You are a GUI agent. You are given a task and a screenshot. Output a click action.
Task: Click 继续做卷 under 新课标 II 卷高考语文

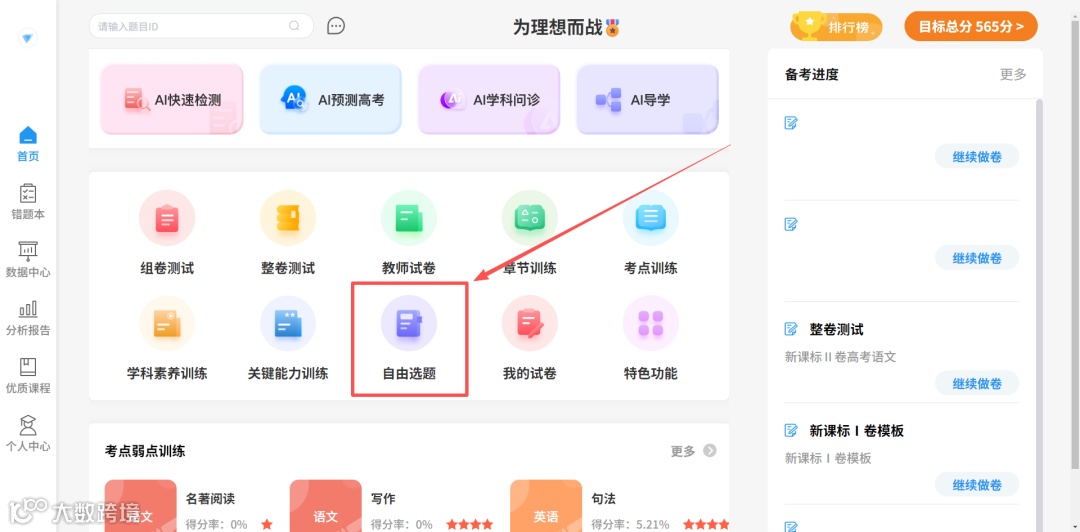coord(977,383)
